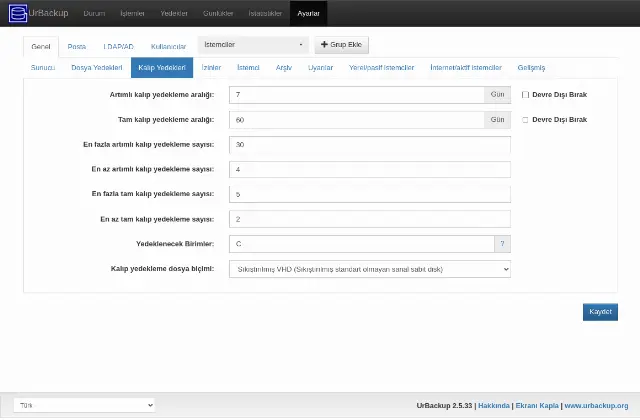Click the Grup Ekle button
Image resolution: width=640 pixels, height=420 pixels.
[342, 44]
